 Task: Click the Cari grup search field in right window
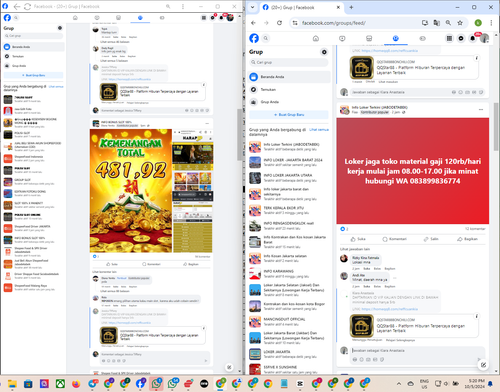tap(289, 62)
